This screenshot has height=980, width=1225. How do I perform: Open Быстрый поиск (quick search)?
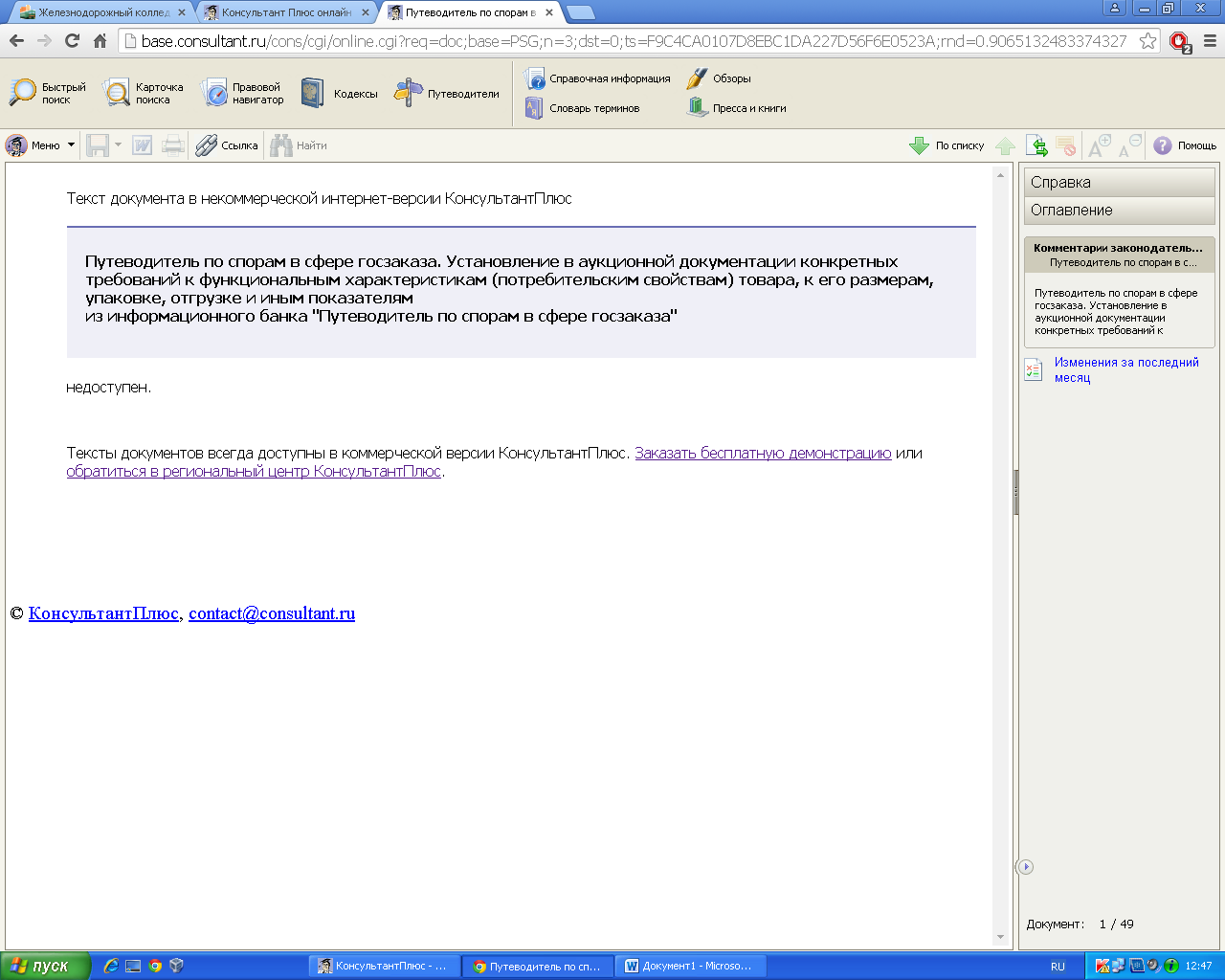(x=48, y=93)
